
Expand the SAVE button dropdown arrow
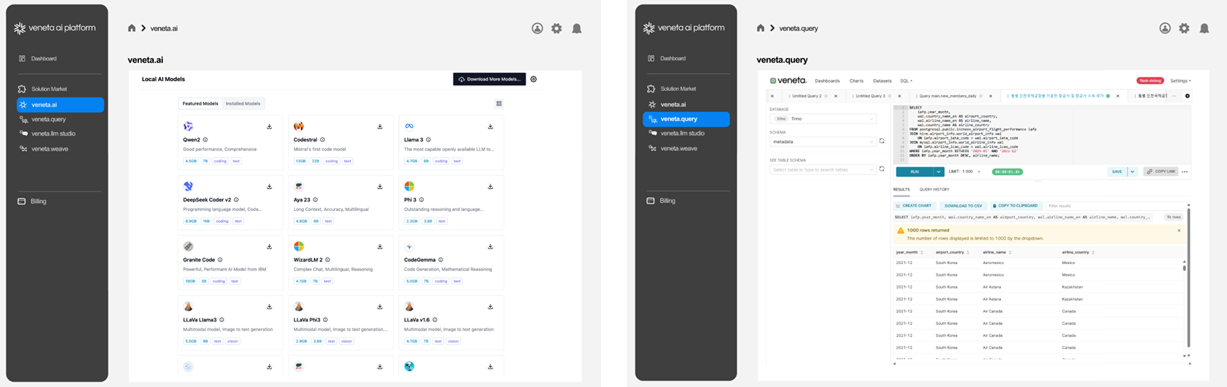tap(1132, 172)
